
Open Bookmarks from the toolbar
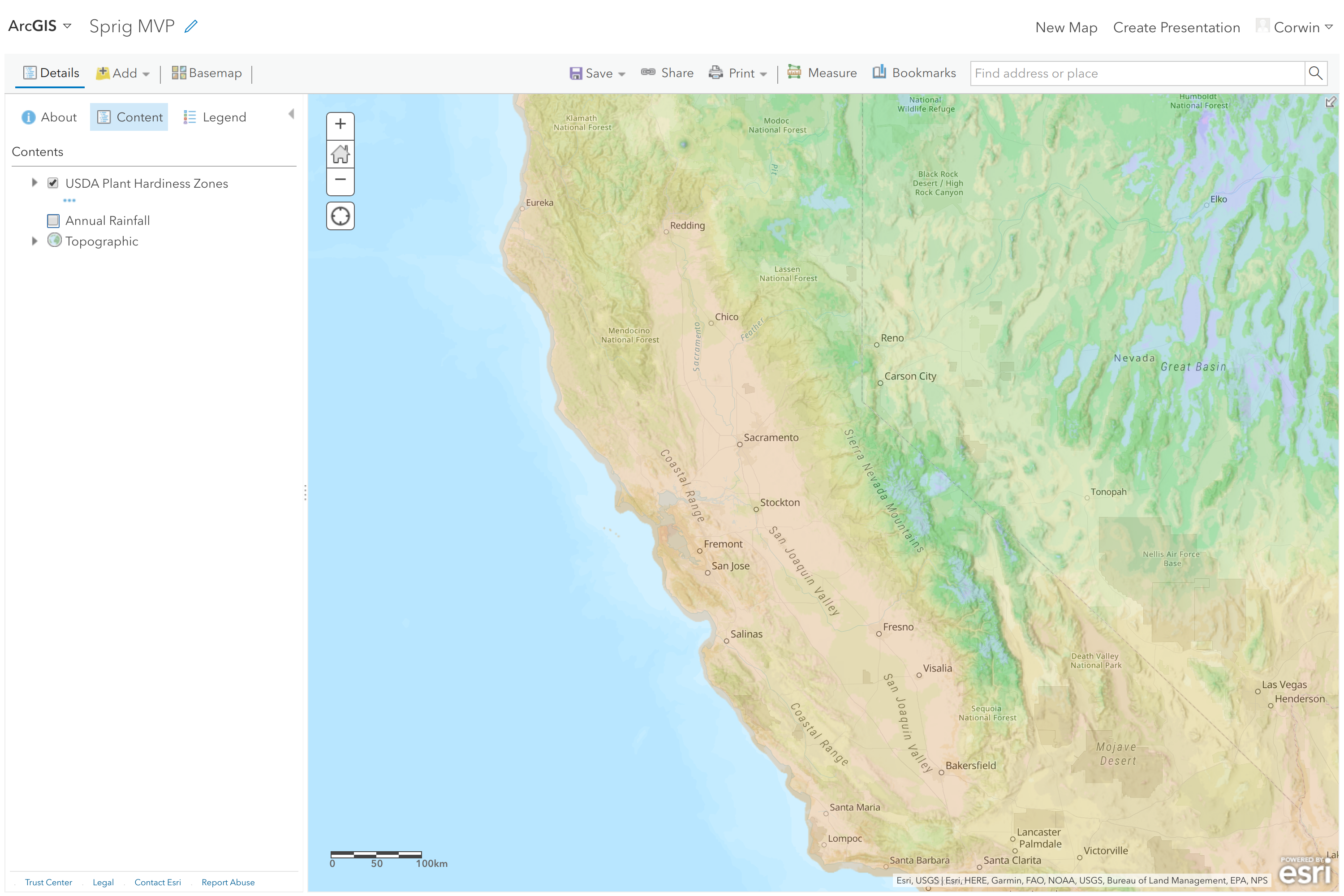[914, 73]
